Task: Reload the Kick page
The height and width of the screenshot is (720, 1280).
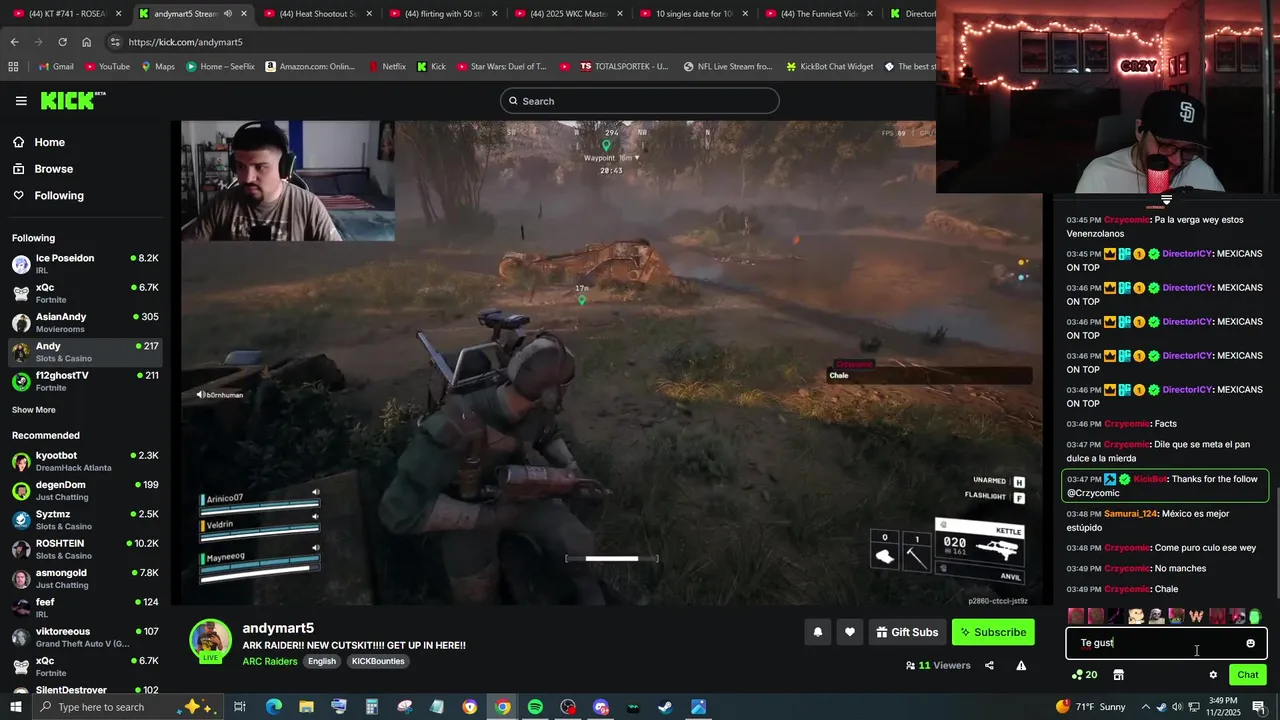Action: tap(62, 42)
